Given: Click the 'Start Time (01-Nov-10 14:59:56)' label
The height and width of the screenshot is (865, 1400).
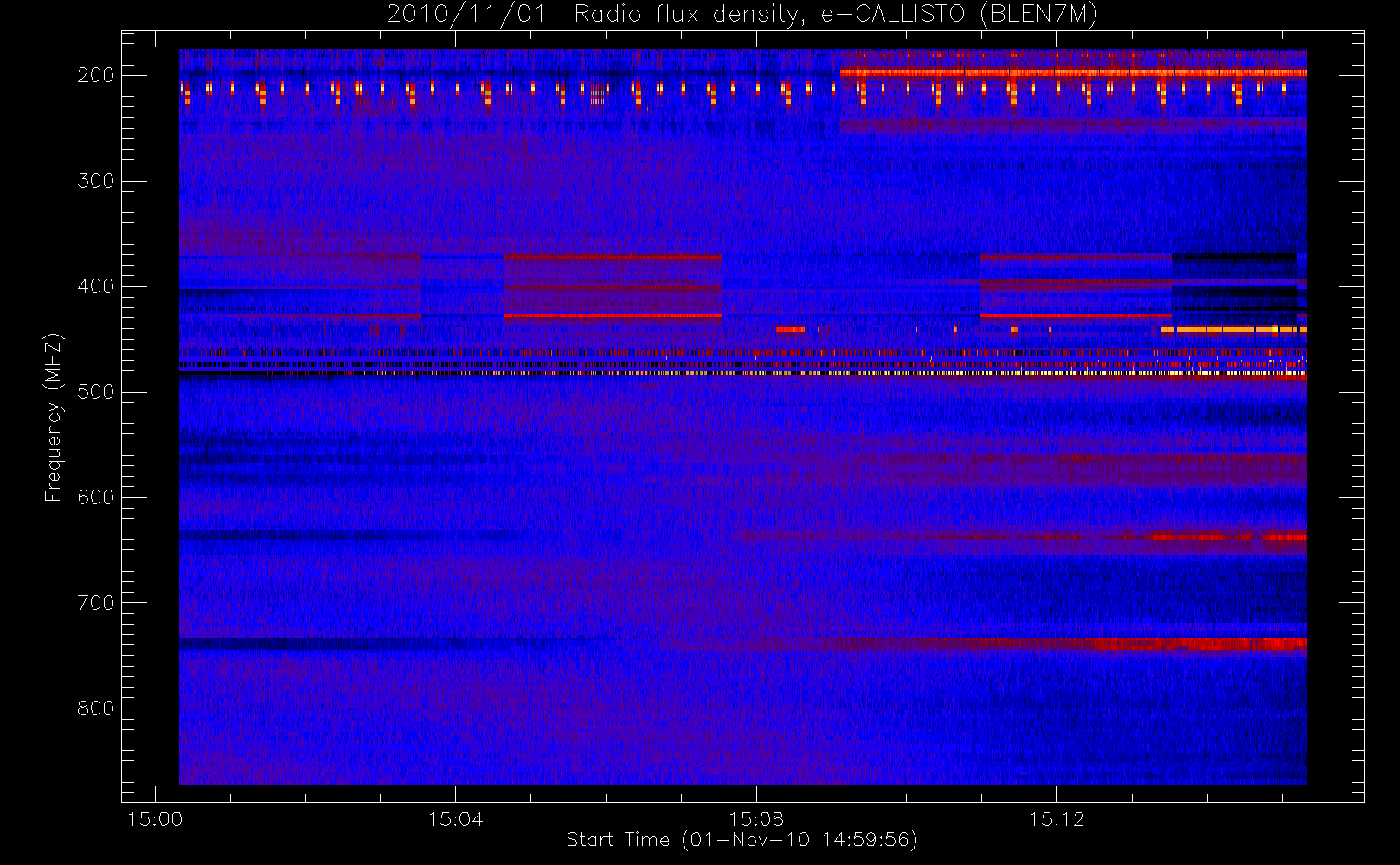Looking at the screenshot, I should [742, 840].
